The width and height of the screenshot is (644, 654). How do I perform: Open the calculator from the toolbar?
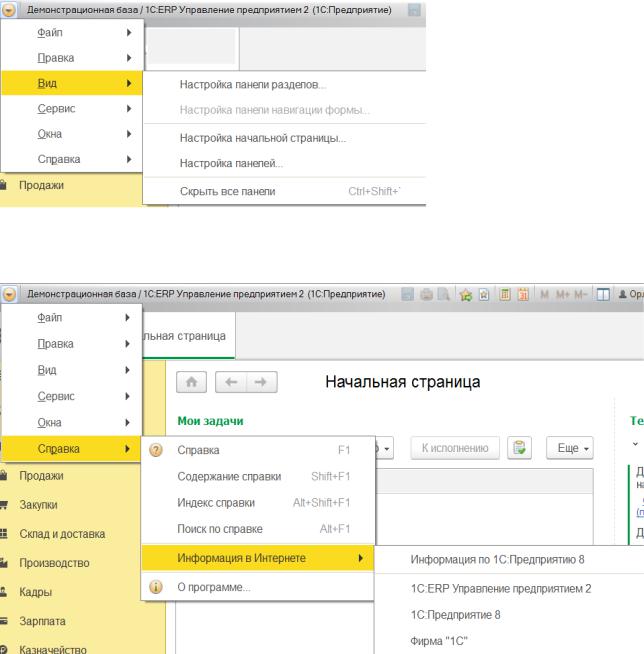[505, 294]
